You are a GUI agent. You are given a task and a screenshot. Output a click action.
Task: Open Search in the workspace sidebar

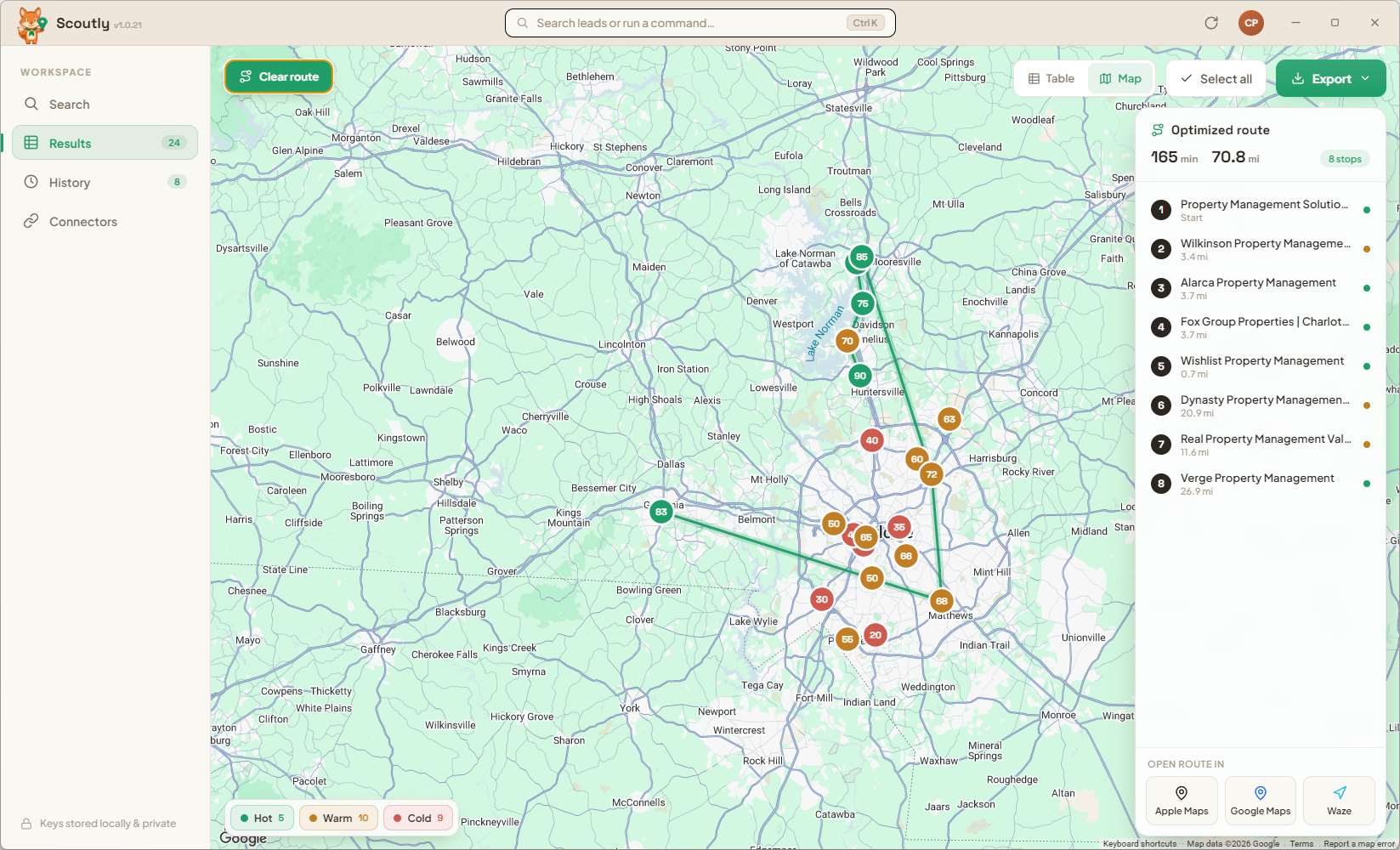[x=105, y=104]
